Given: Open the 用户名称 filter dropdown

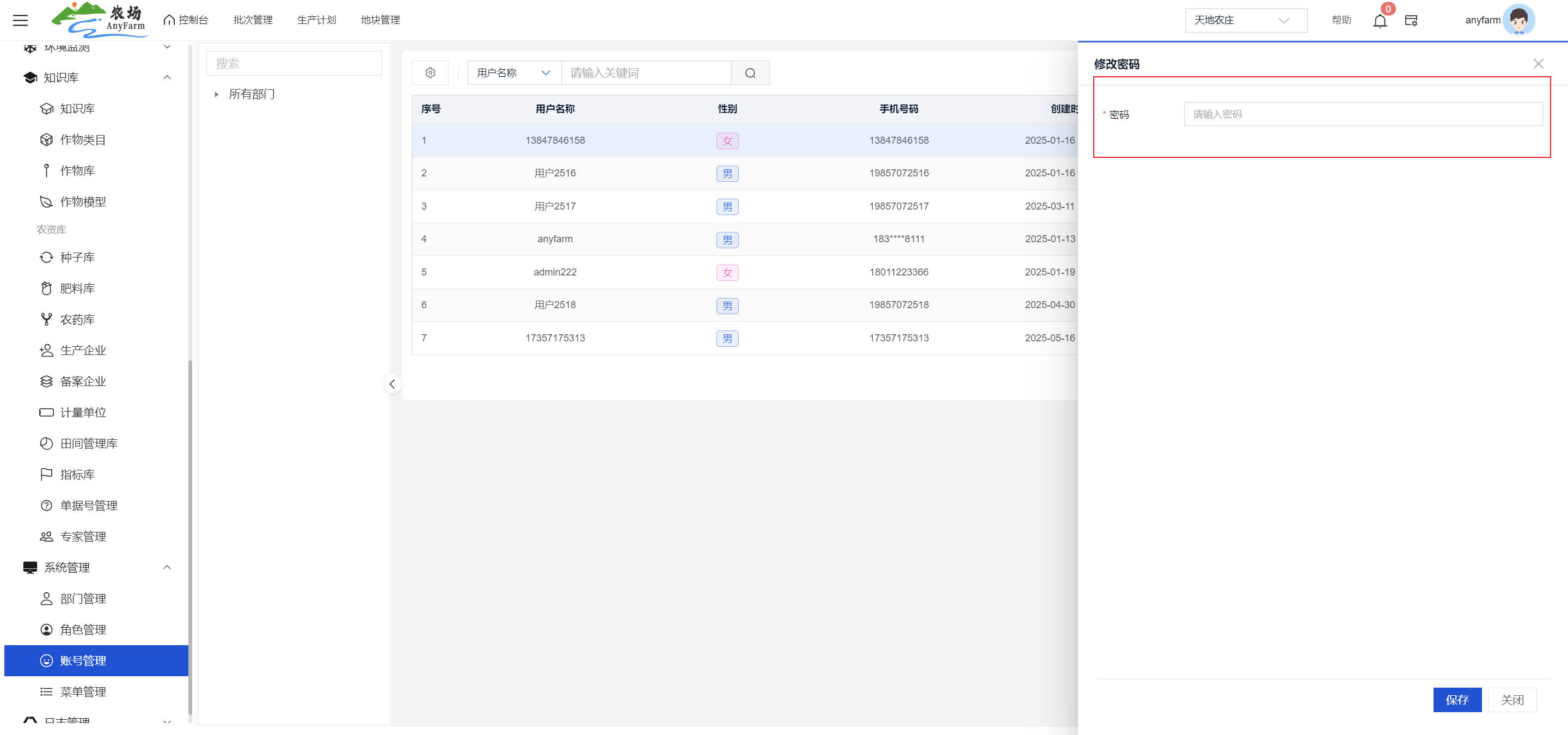Looking at the screenshot, I should [x=514, y=73].
